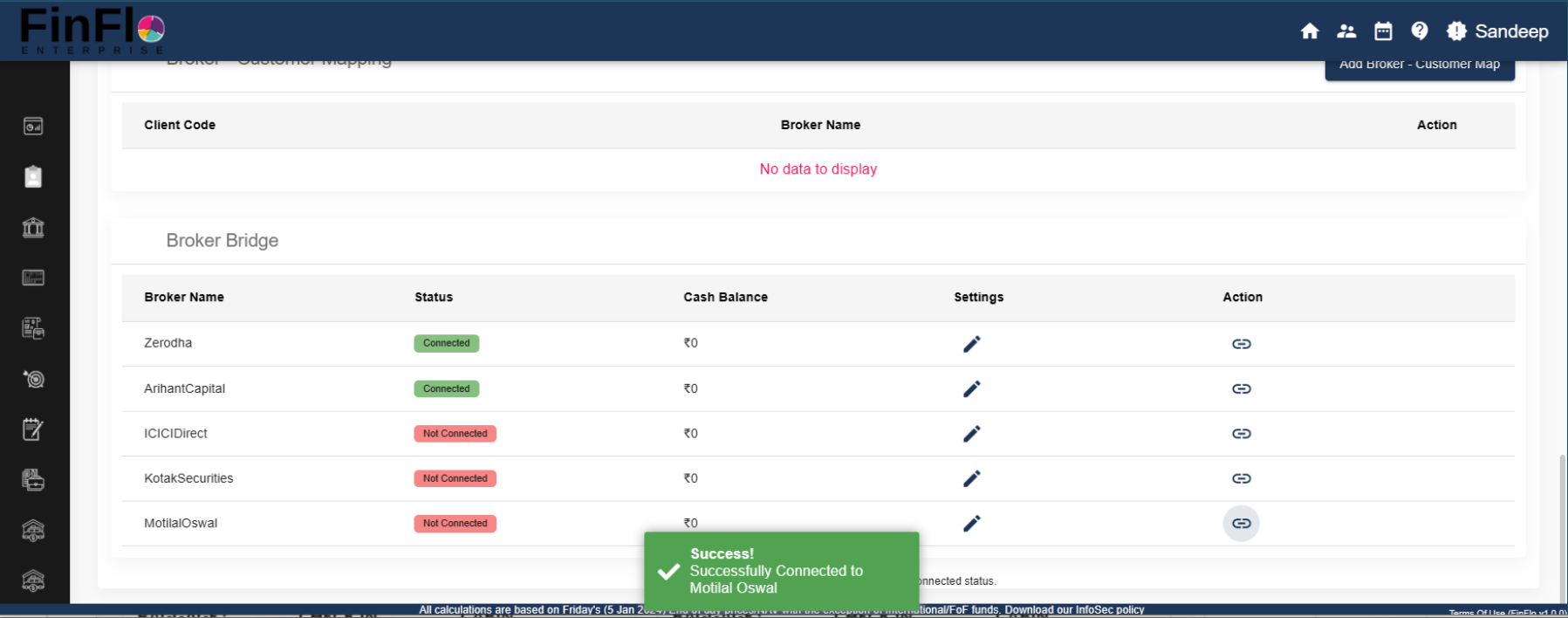Click KotakSecurities connect link icon
This screenshot has width=1568, height=618.
(1242, 478)
